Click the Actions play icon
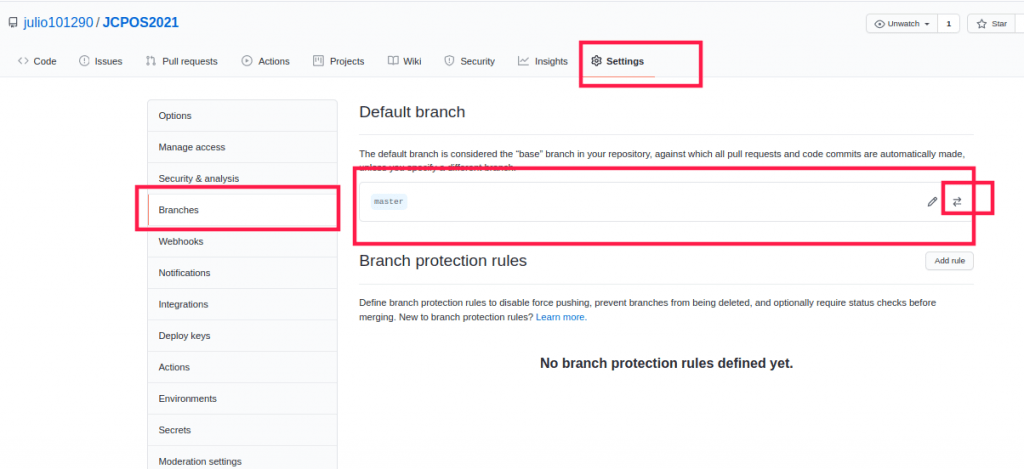This screenshot has width=1024, height=469. pyautogui.click(x=246, y=61)
